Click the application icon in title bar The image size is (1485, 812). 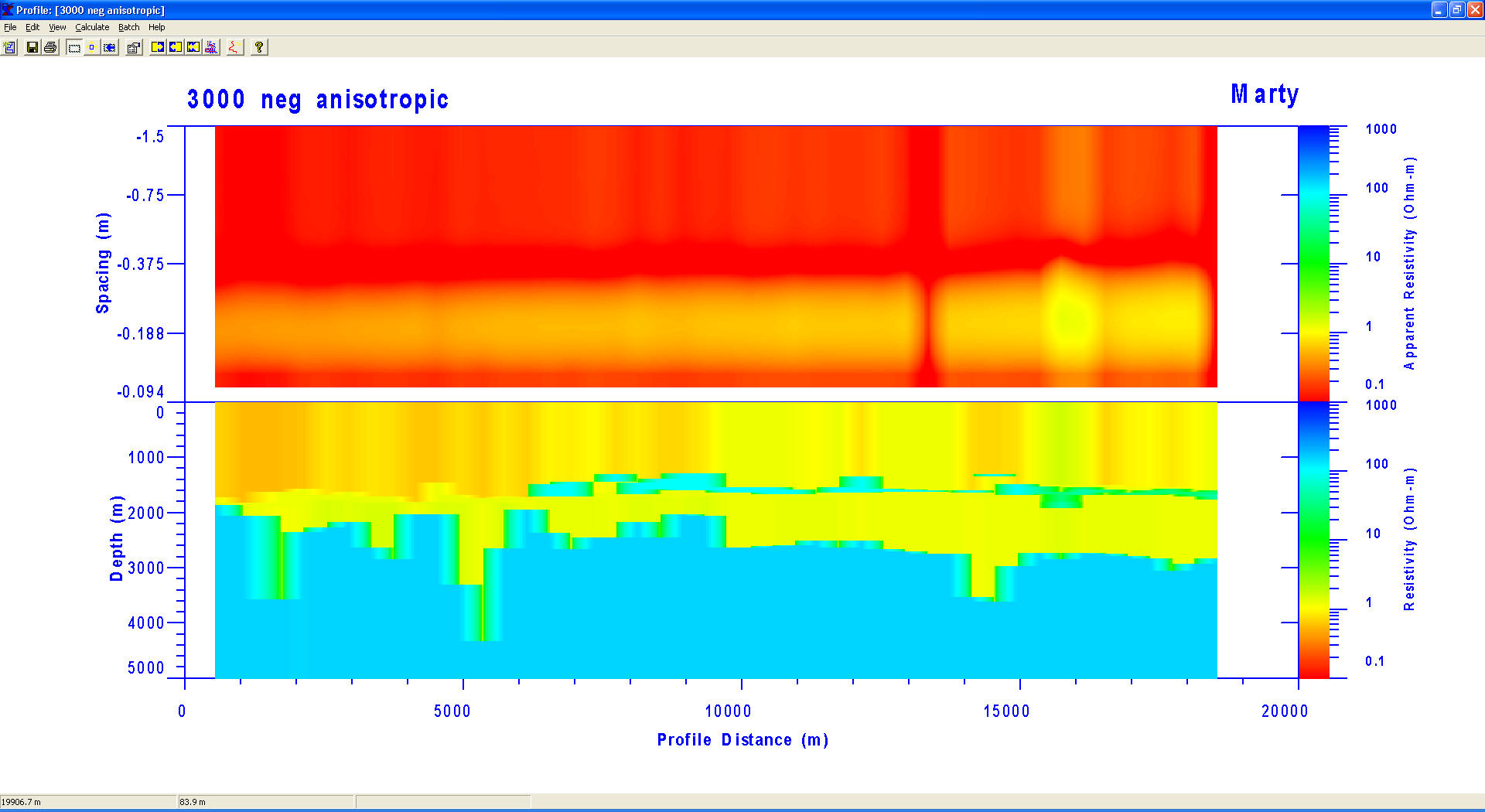(x=8, y=9)
